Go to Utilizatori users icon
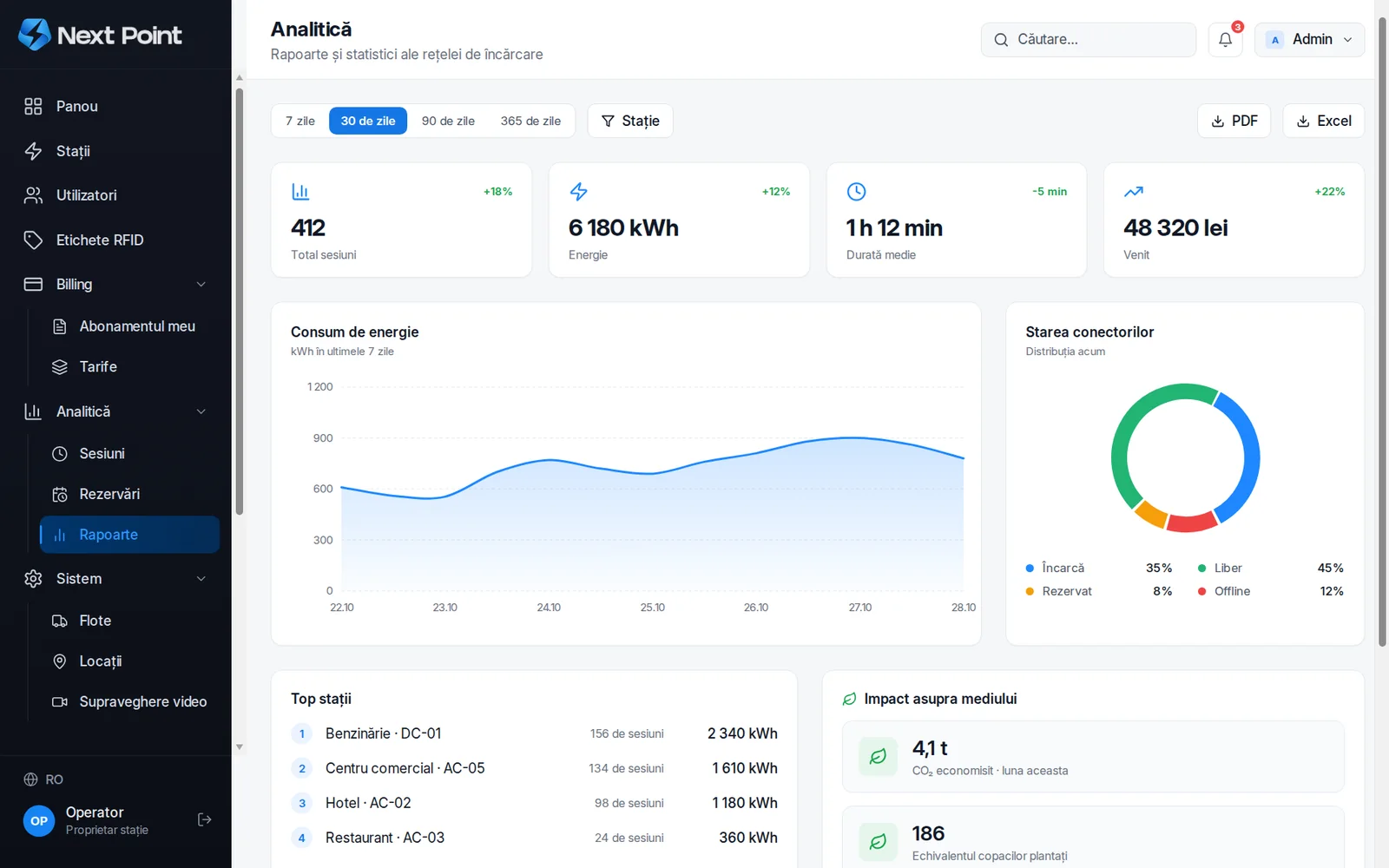1389x868 pixels. (33, 195)
